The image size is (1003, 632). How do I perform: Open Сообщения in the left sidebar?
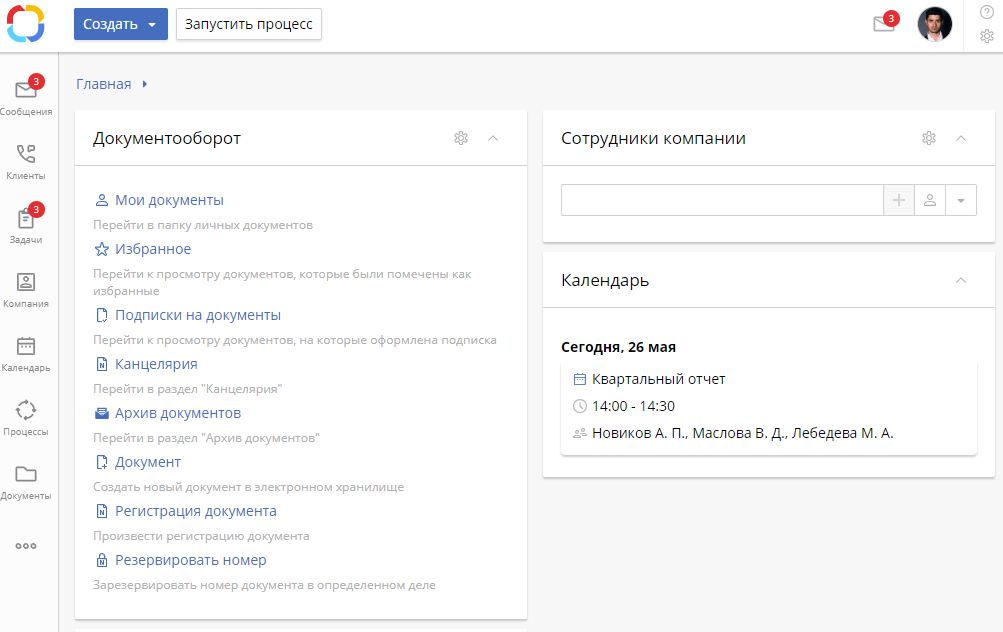click(x=26, y=96)
